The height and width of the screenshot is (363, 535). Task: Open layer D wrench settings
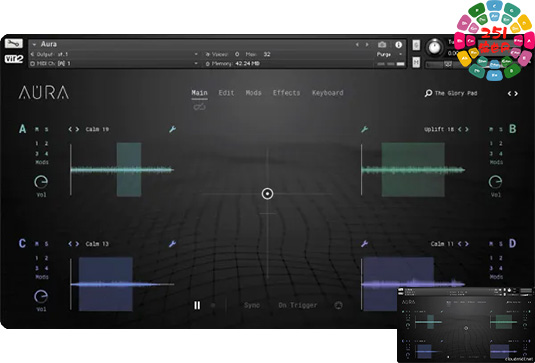tap(364, 244)
